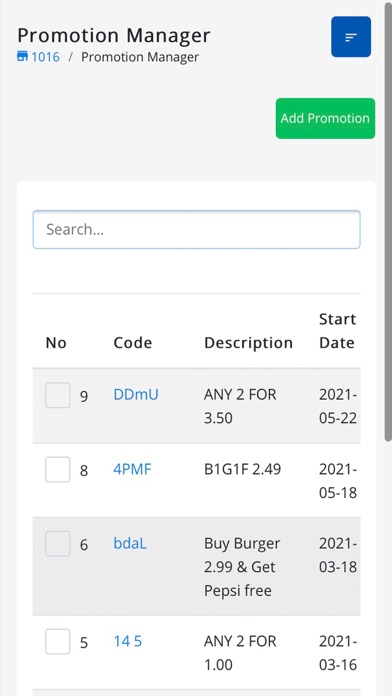The width and height of the screenshot is (392, 696).
Task: Open promotion code 4PMF
Action: coord(132,469)
